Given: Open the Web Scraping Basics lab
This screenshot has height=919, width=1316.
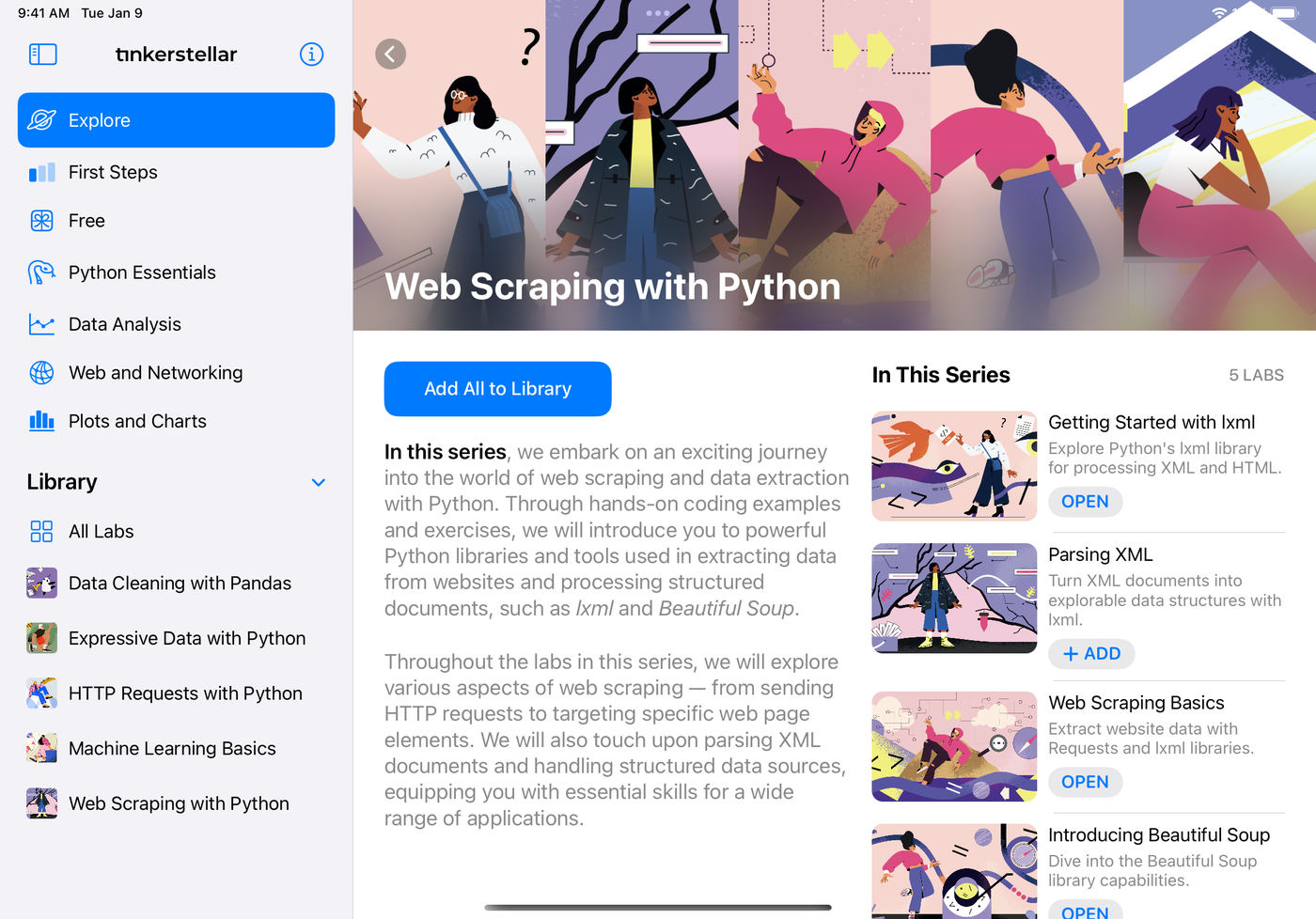Looking at the screenshot, I should coord(1085,782).
